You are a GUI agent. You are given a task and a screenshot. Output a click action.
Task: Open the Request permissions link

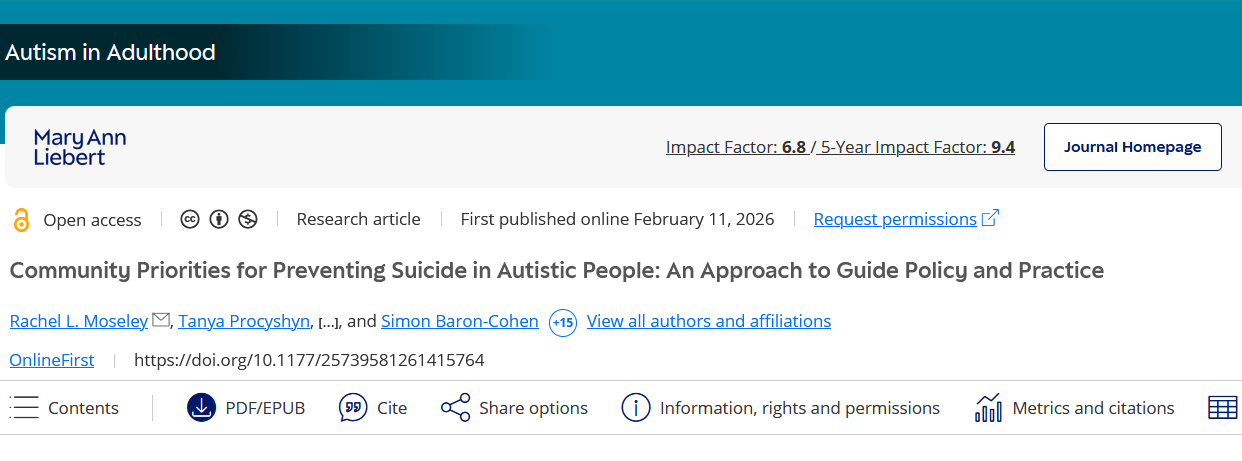click(x=895, y=219)
